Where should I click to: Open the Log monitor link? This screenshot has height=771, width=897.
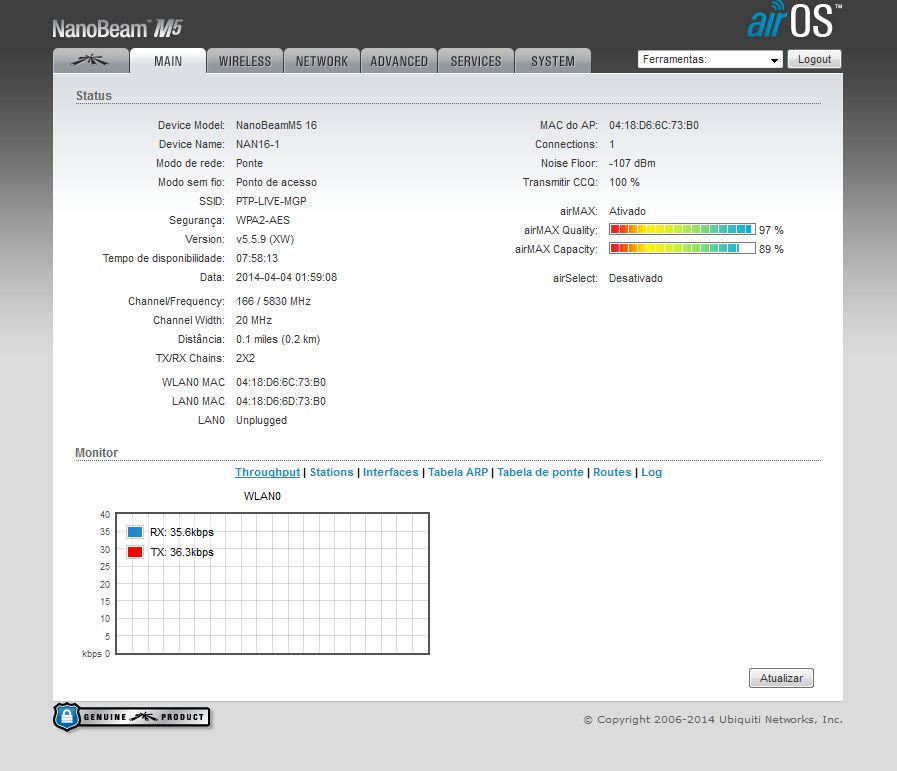[x=652, y=472]
